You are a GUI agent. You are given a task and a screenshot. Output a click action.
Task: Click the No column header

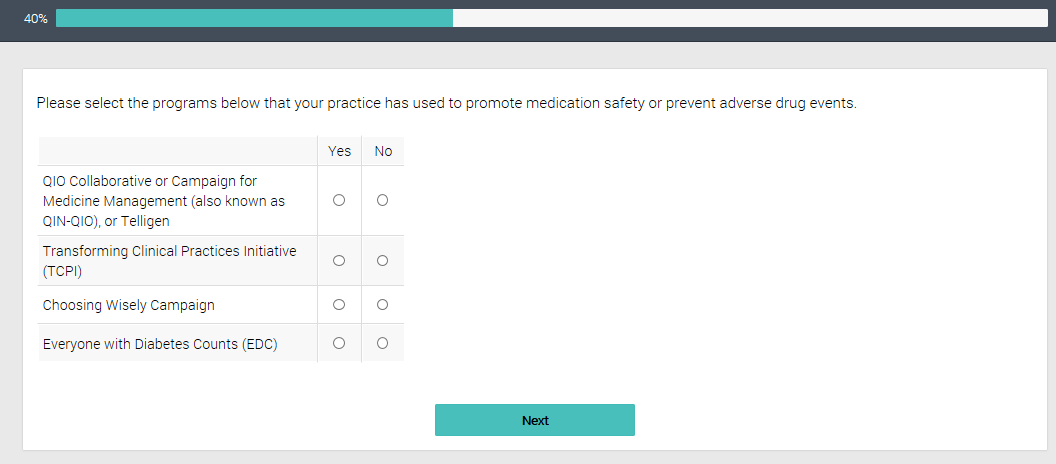383,151
